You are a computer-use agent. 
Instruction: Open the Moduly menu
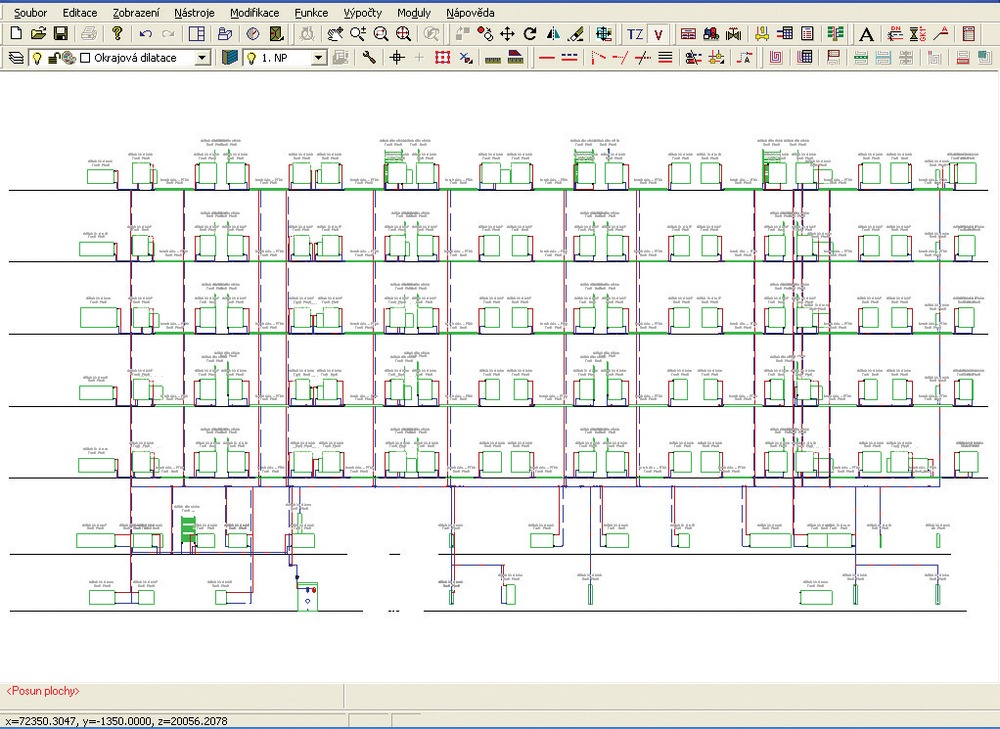[x=413, y=13]
